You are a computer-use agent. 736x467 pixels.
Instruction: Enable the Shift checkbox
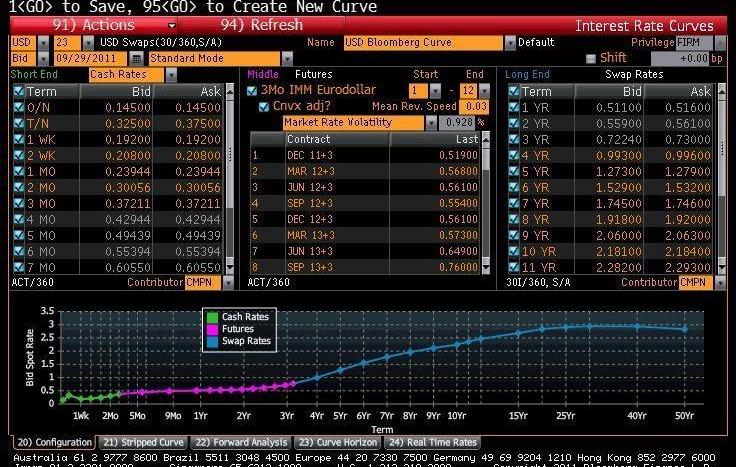click(x=590, y=59)
